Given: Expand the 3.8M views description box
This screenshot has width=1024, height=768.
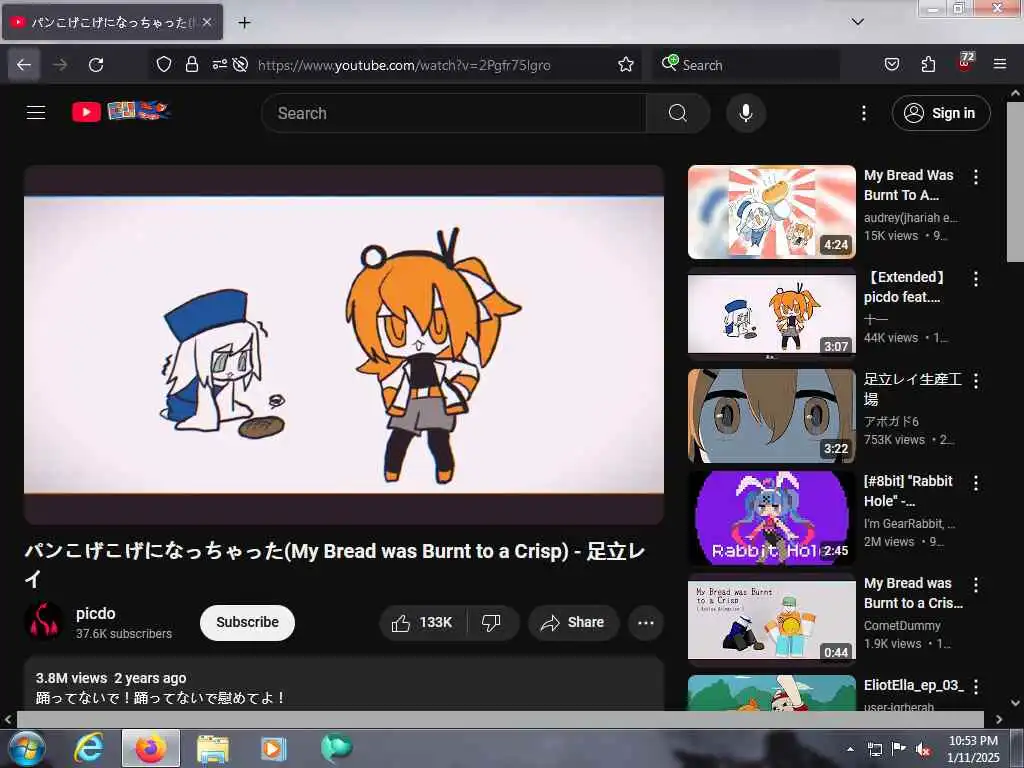Looking at the screenshot, I should [x=344, y=684].
